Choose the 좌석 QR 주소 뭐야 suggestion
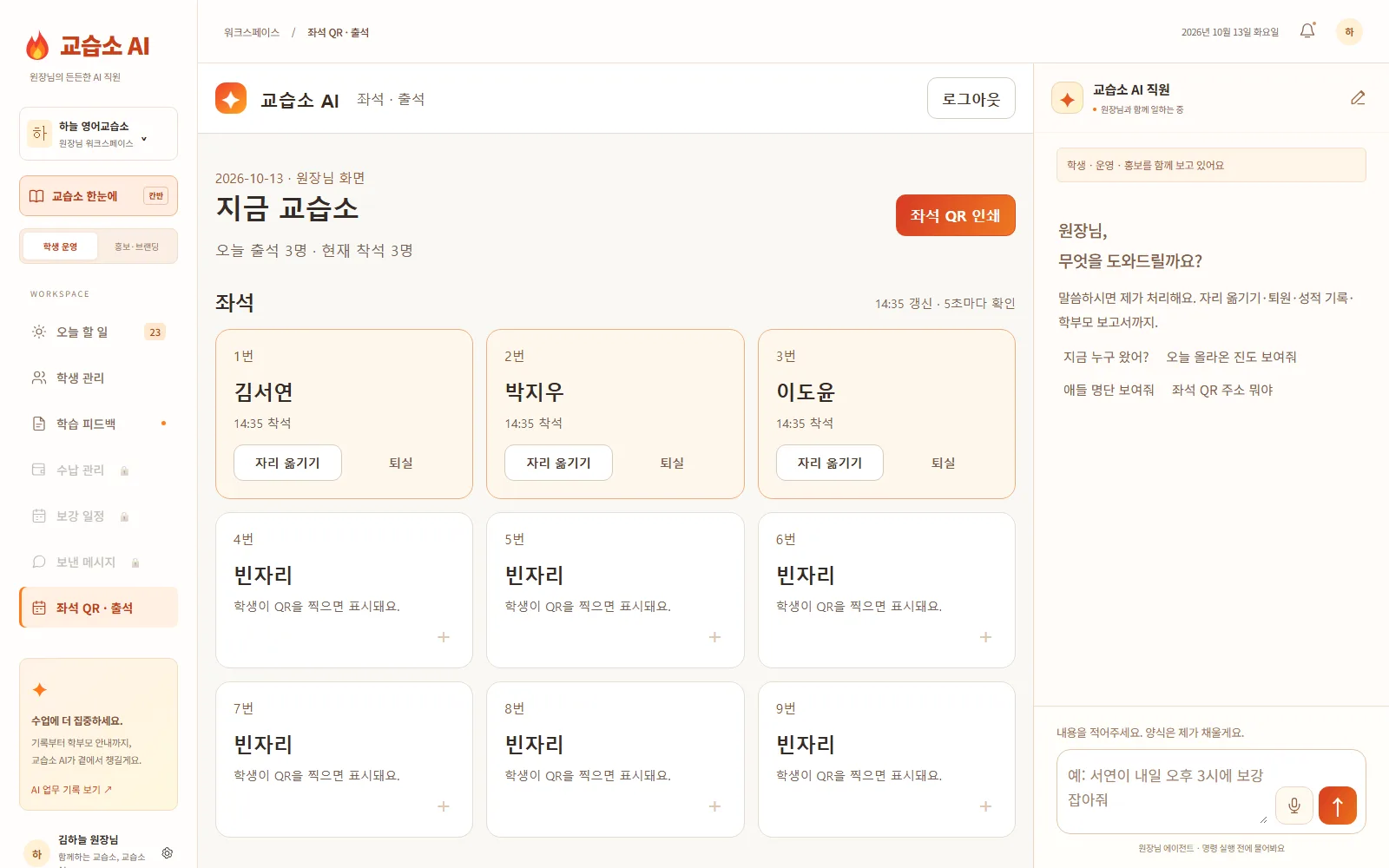This screenshot has width=1389, height=868. click(1222, 390)
